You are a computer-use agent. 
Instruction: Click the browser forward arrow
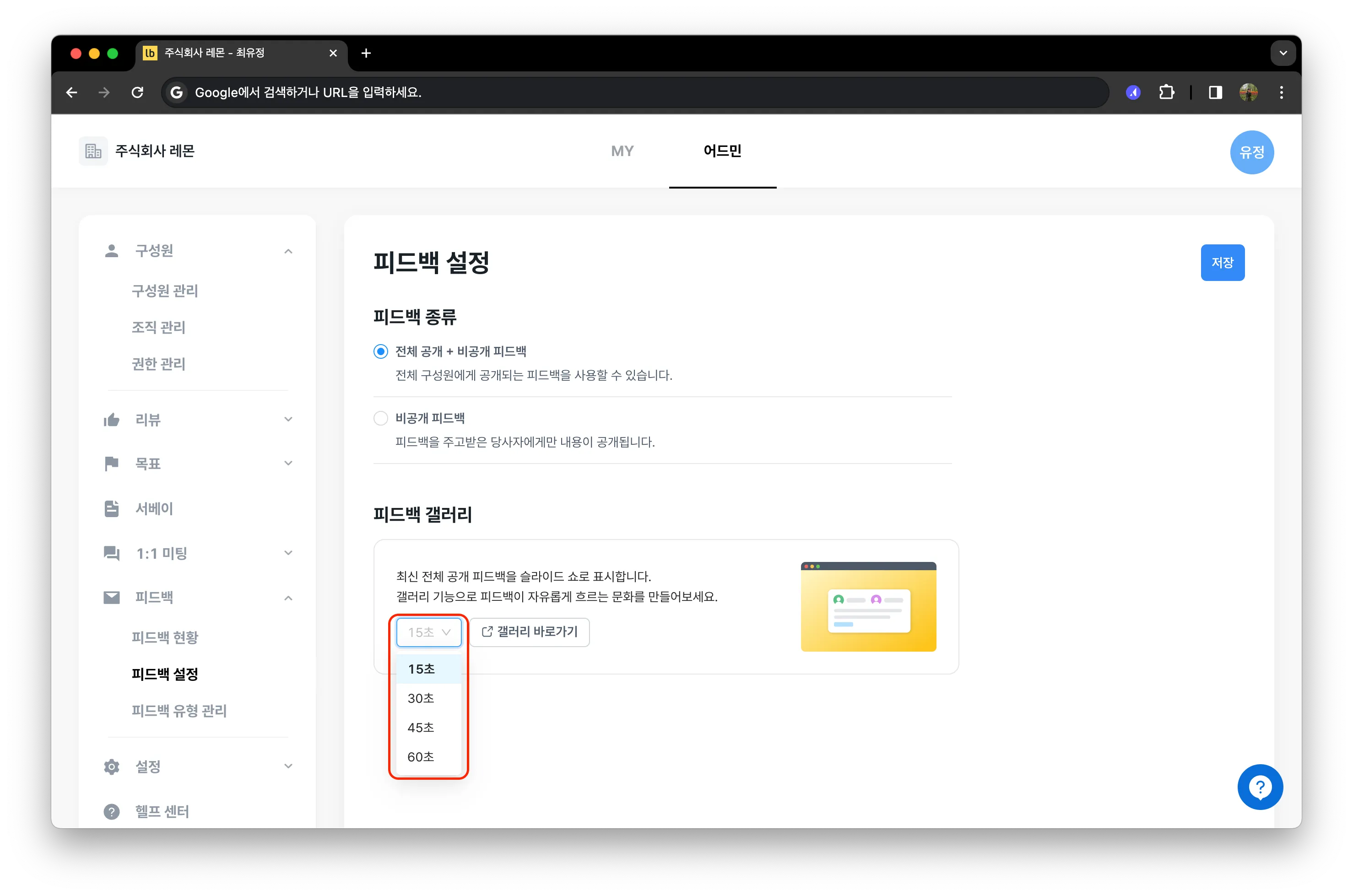point(104,92)
